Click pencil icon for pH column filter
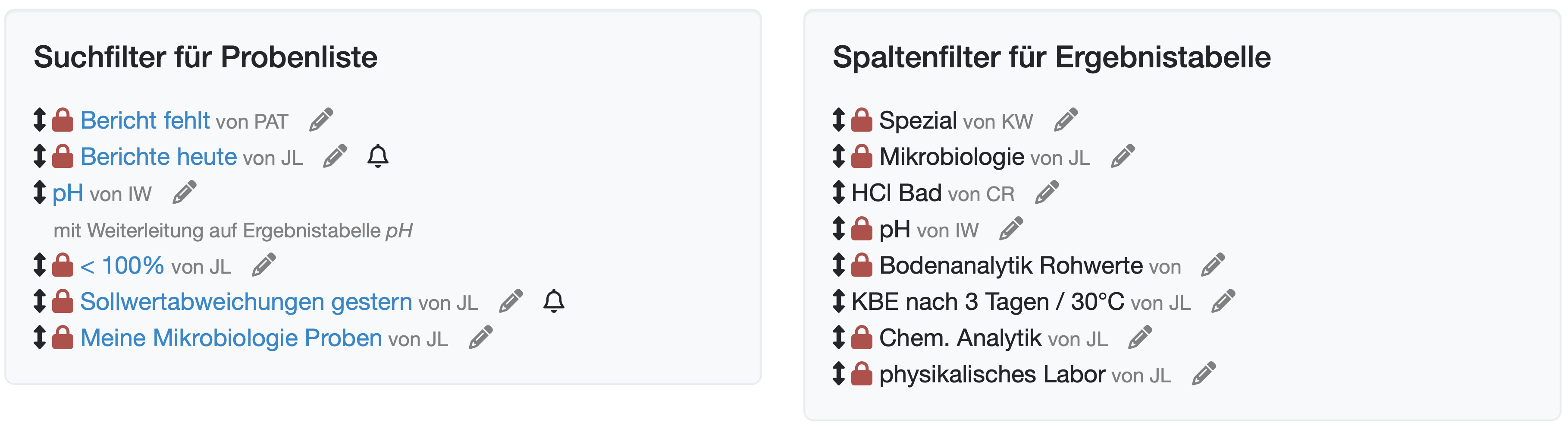The height and width of the screenshot is (429, 1568). (1011, 229)
